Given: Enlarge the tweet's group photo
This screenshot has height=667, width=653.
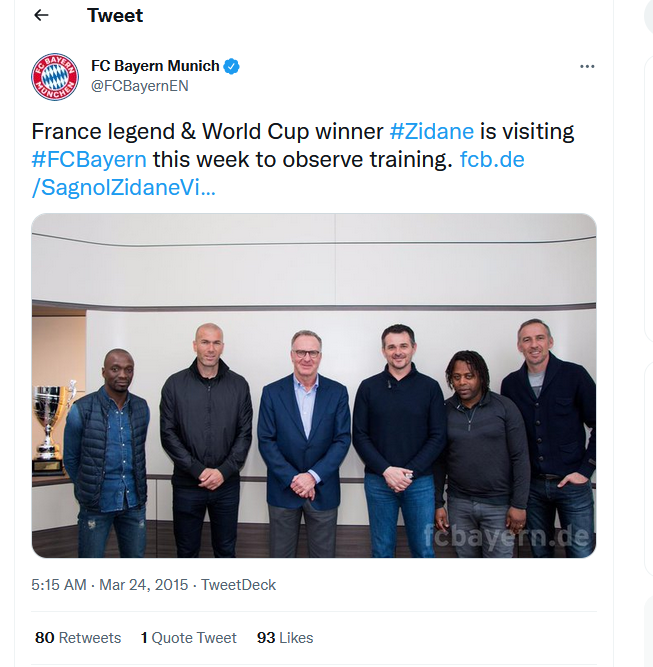Looking at the screenshot, I should pos(314,385).
